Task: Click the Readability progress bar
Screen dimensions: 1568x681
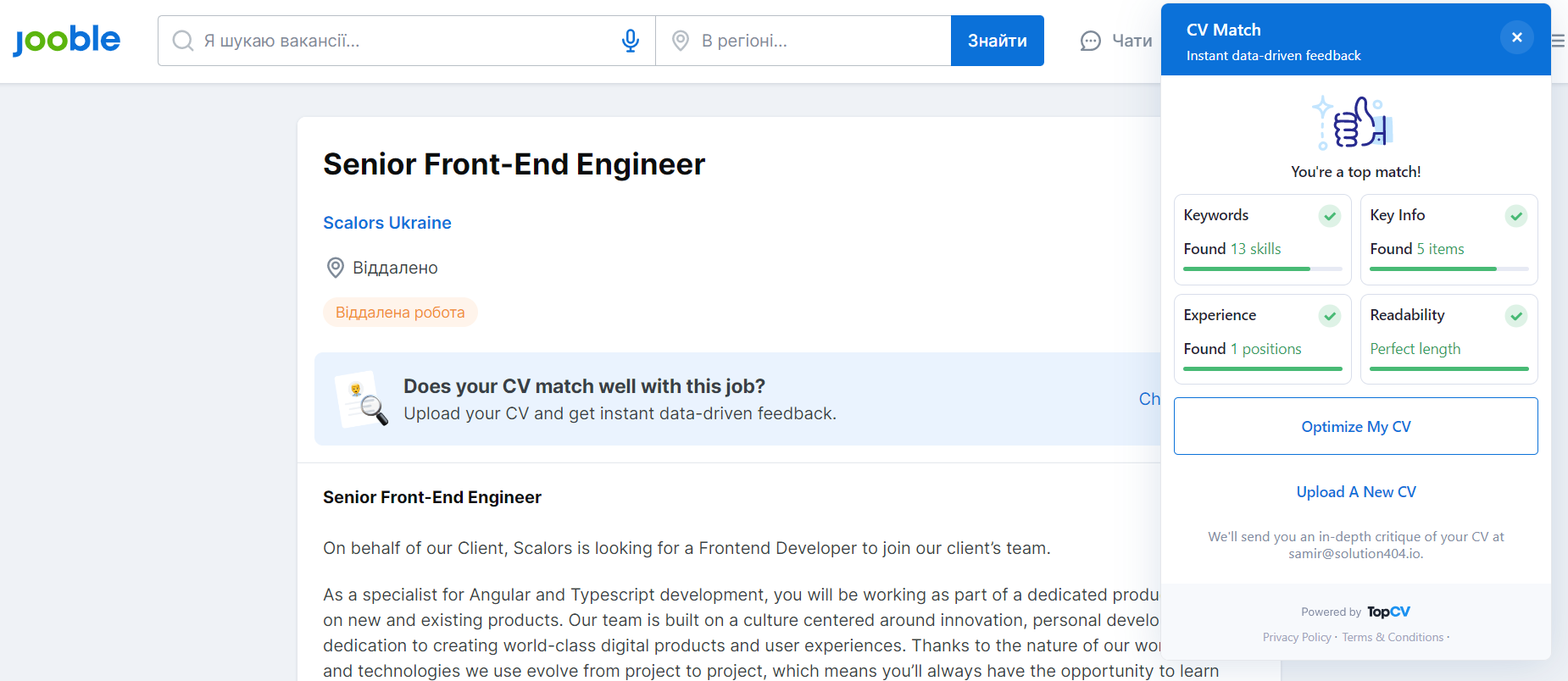Action: 1449,368
